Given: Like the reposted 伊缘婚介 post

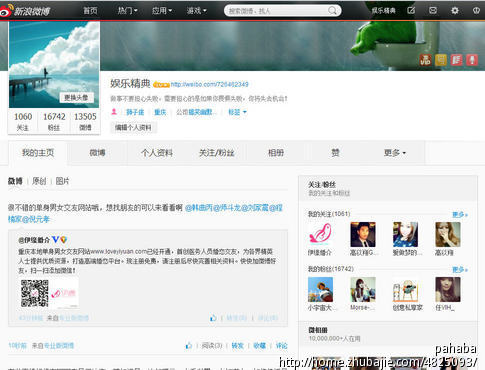Looking at the screenshot, I should click(213, 318).
